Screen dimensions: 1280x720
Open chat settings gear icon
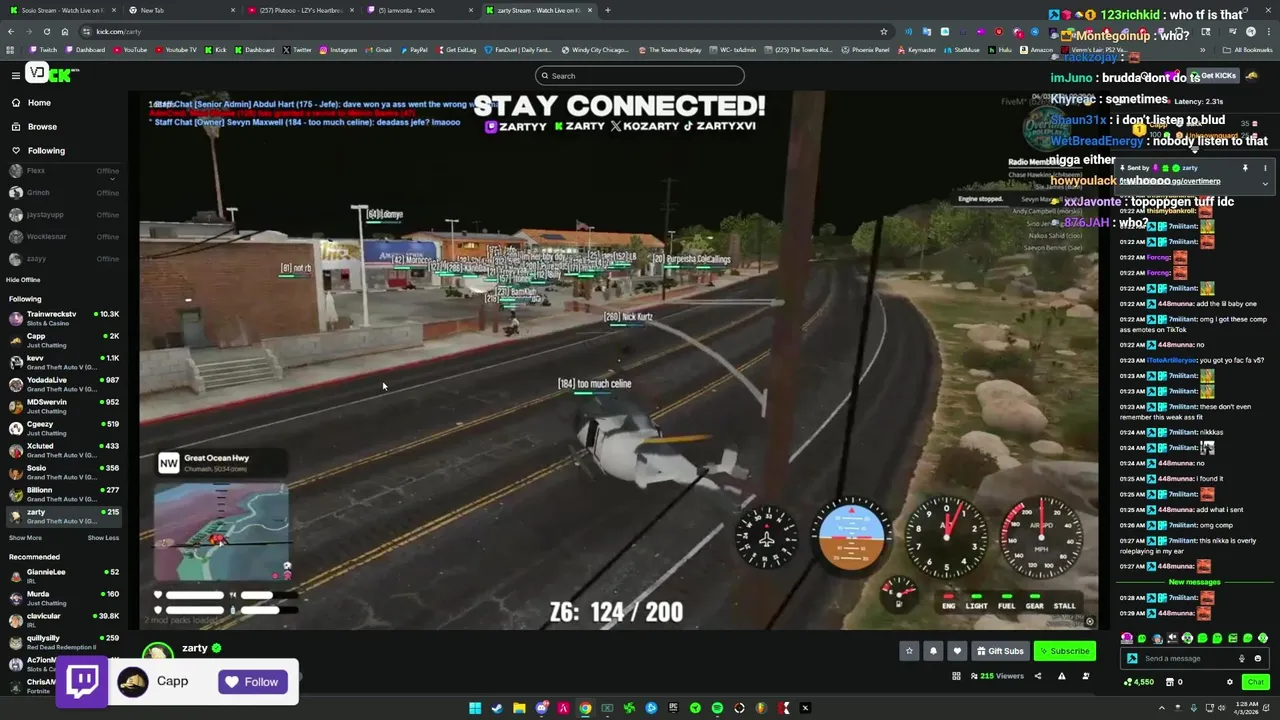[1230, 682]
